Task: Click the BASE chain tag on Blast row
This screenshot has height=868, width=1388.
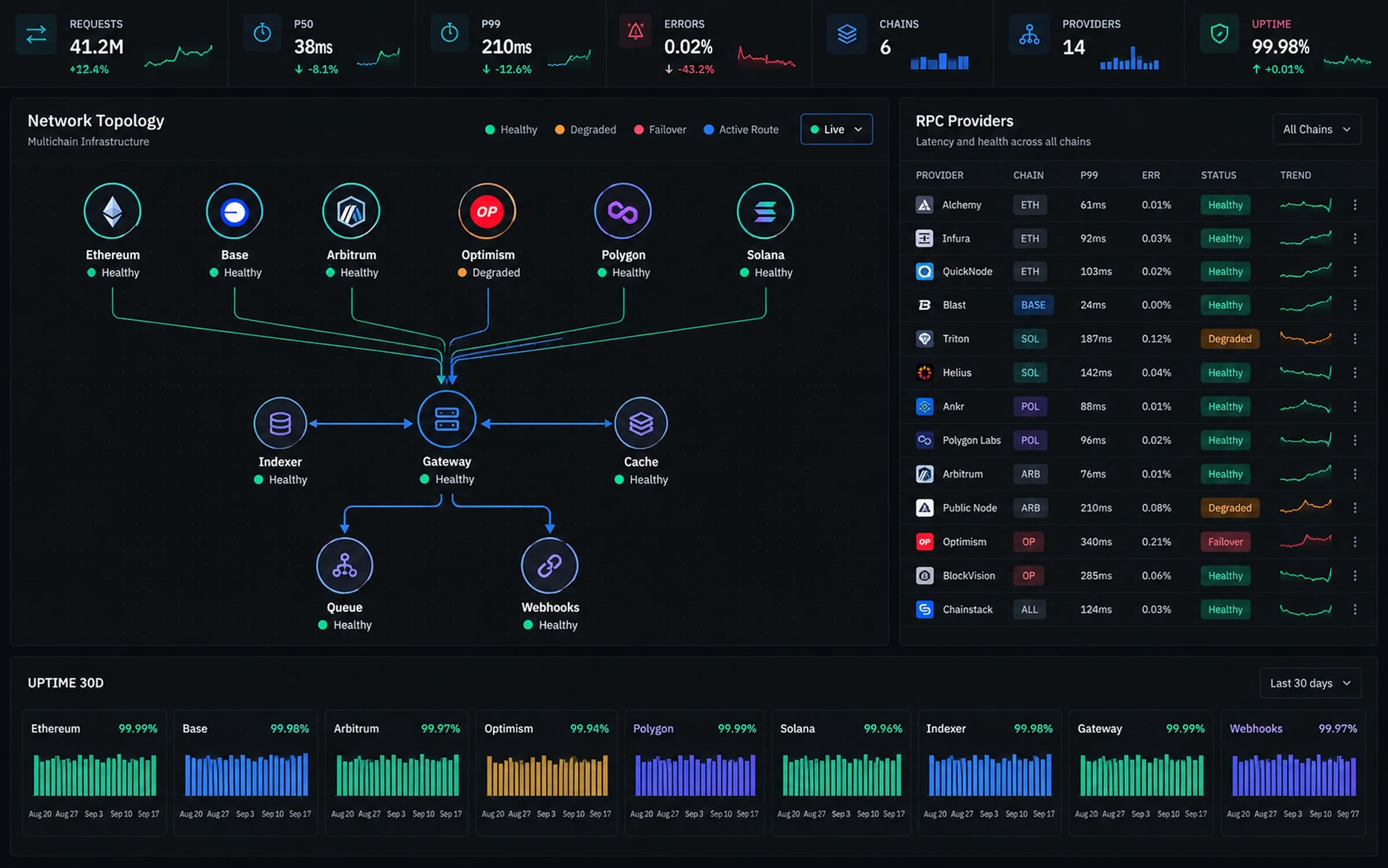Action: click(1033, 305)
